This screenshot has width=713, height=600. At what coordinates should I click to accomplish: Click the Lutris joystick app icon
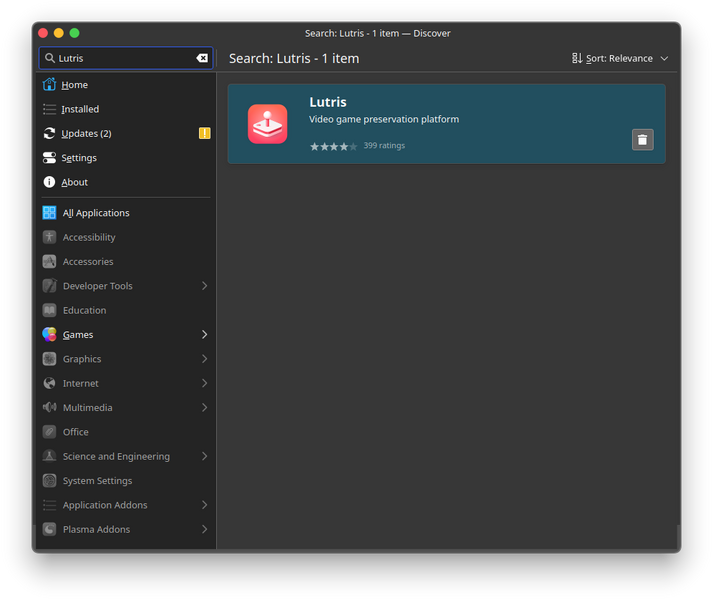pos(267,124)
